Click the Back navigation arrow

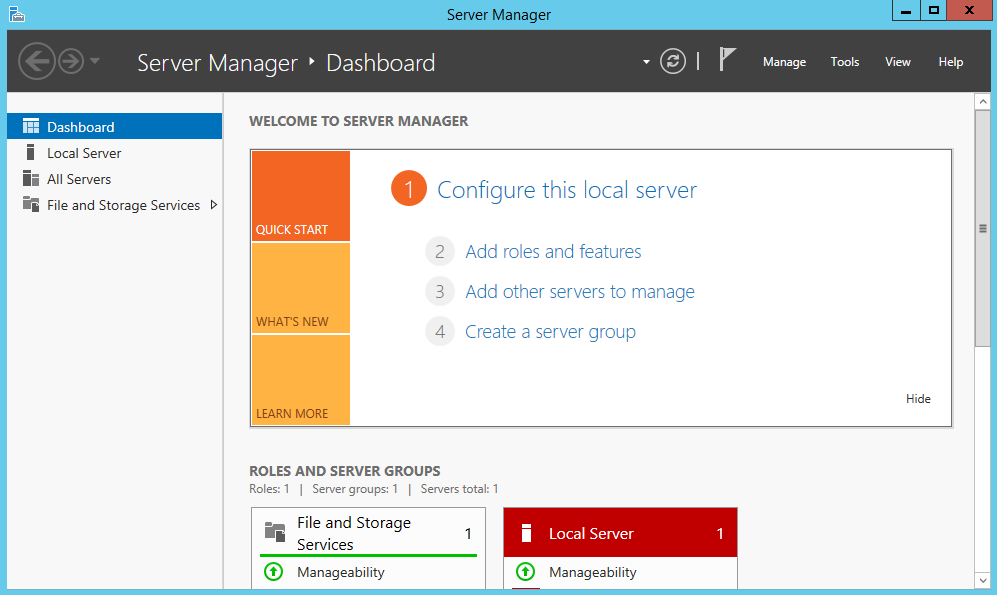[37, 61]
